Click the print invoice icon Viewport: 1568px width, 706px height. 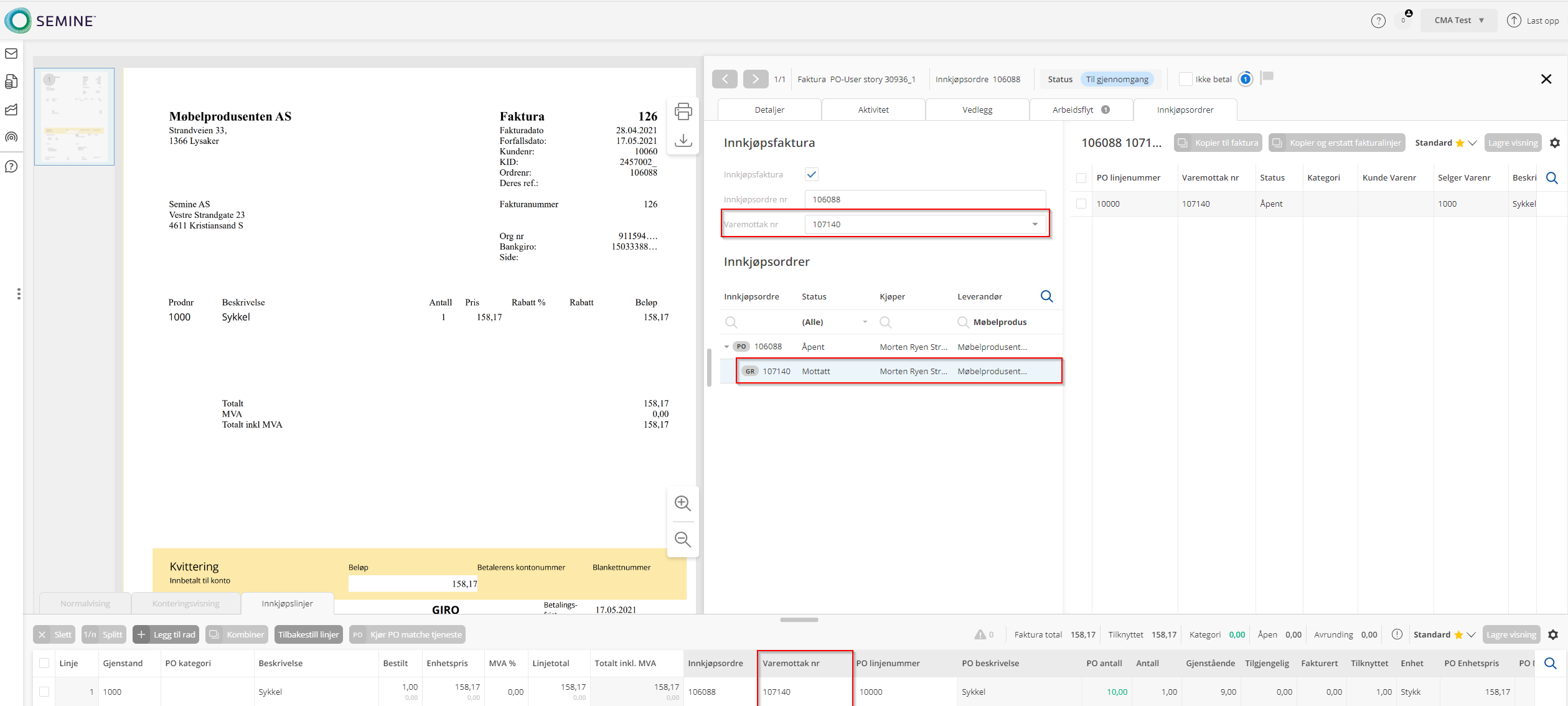(x=683, y=112)
